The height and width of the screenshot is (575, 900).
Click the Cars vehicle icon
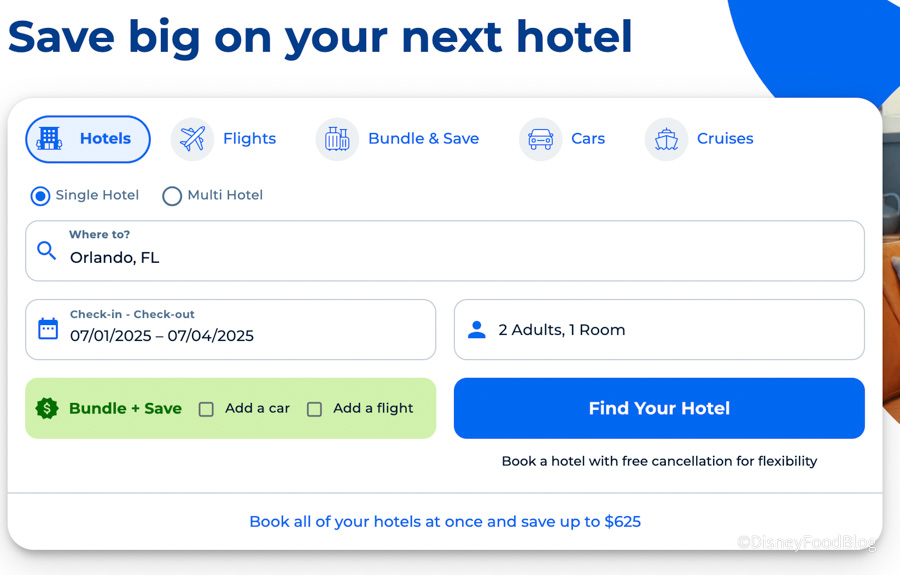pos(540,139)
